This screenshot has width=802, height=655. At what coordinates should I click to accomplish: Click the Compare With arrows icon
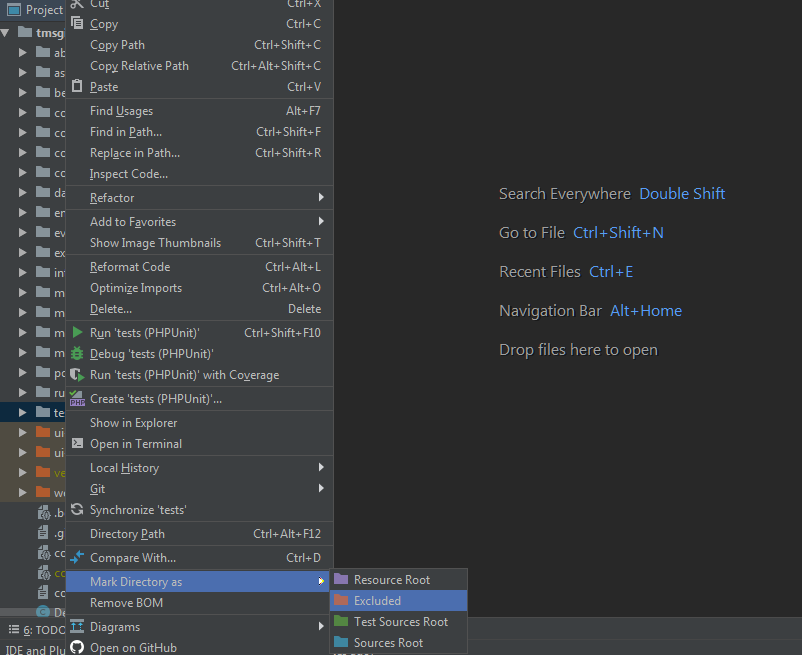click(77, 557)
